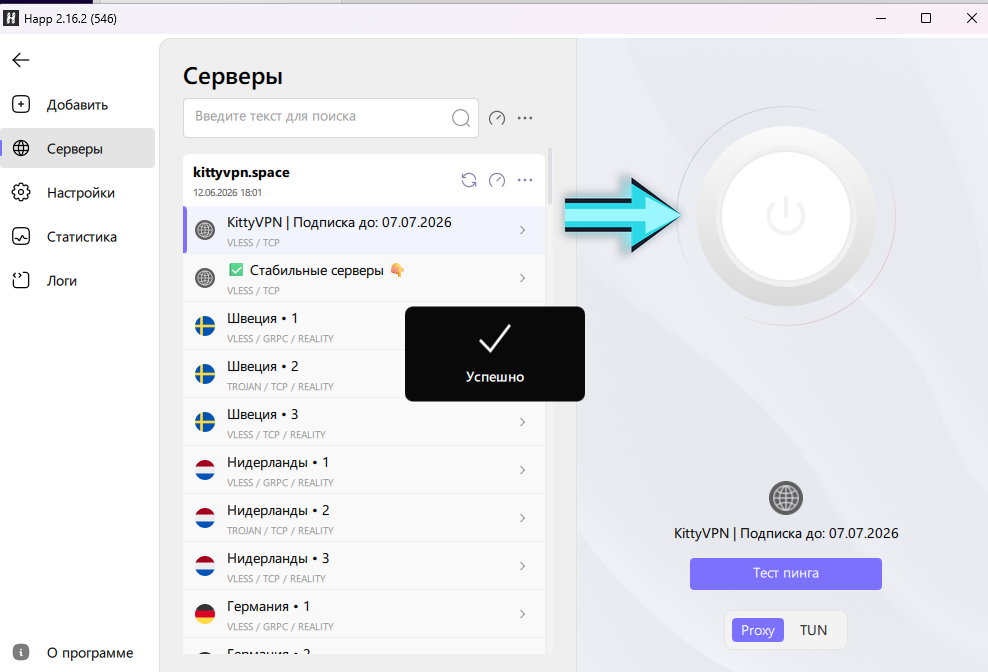Select the Стабильные серверы row
Viewport: 988px width, 672px height.
pyautogui.click(x=364, y=278)
